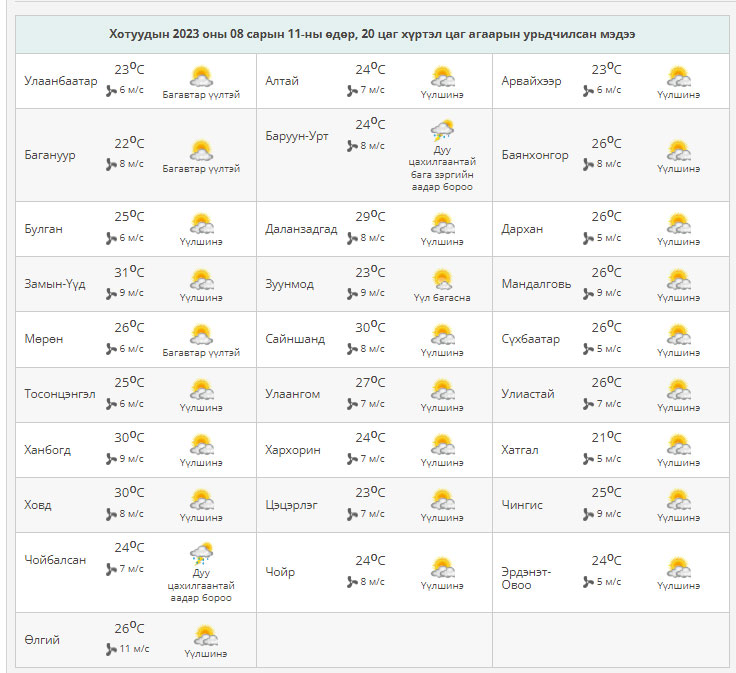Screen dimensions: 736x673
Task: Click the wind icon beside Өлгий 11 м/с
Action: (x=112, y=649)
